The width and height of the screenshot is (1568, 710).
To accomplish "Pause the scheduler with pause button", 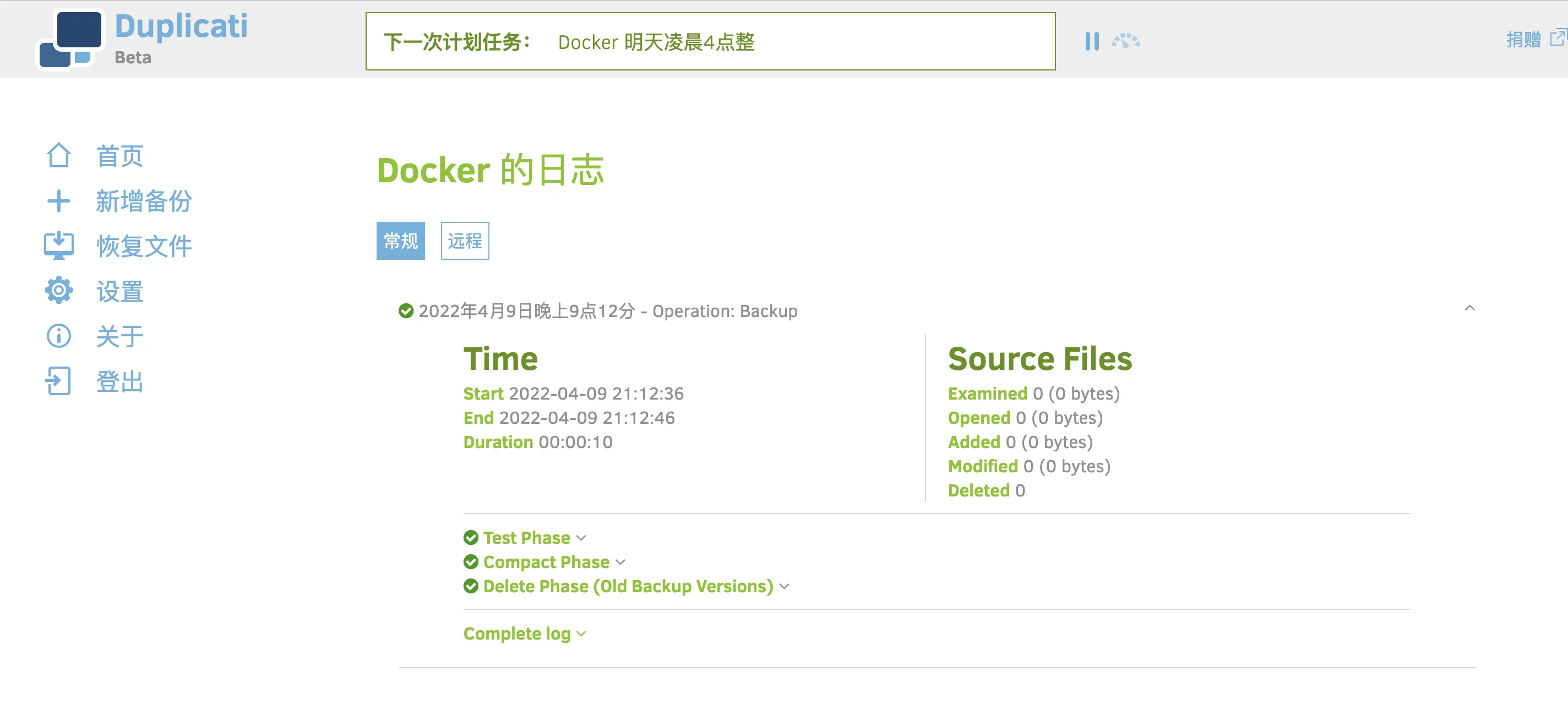I will coord(1092,41).
